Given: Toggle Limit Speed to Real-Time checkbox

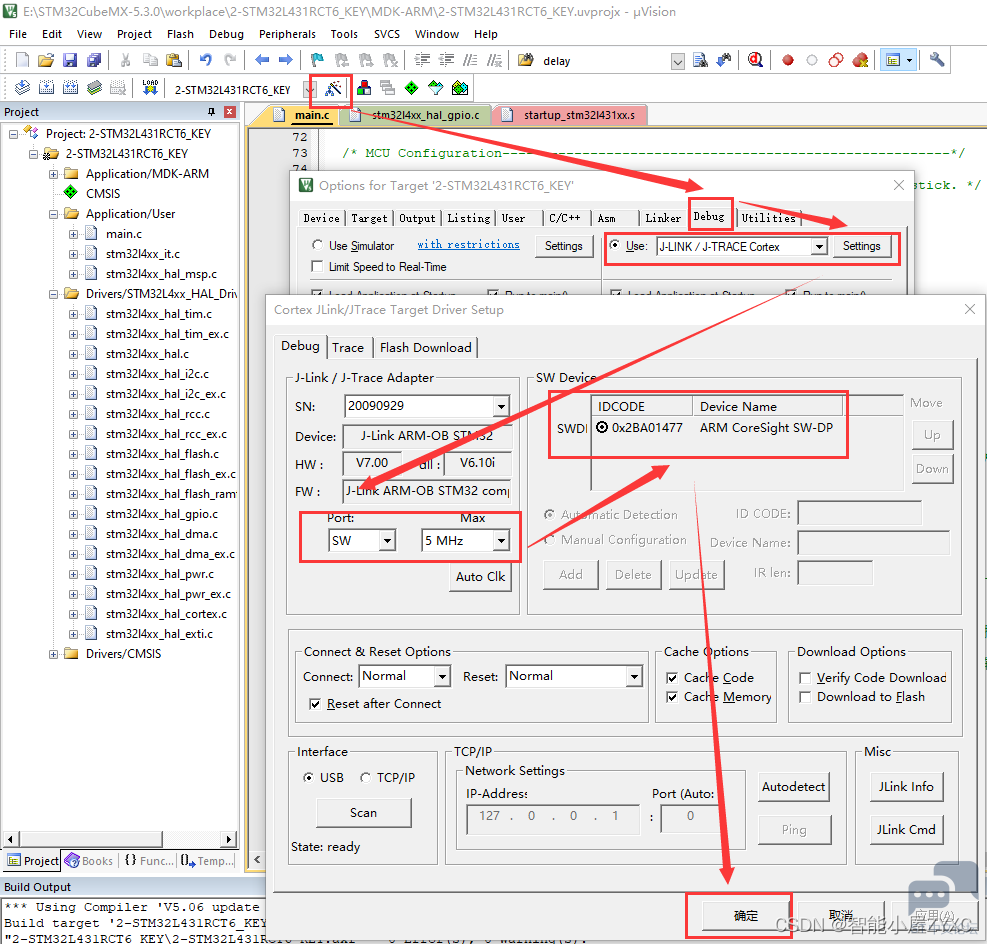Looking at the screenshot, I should click(x=317, y=266).
